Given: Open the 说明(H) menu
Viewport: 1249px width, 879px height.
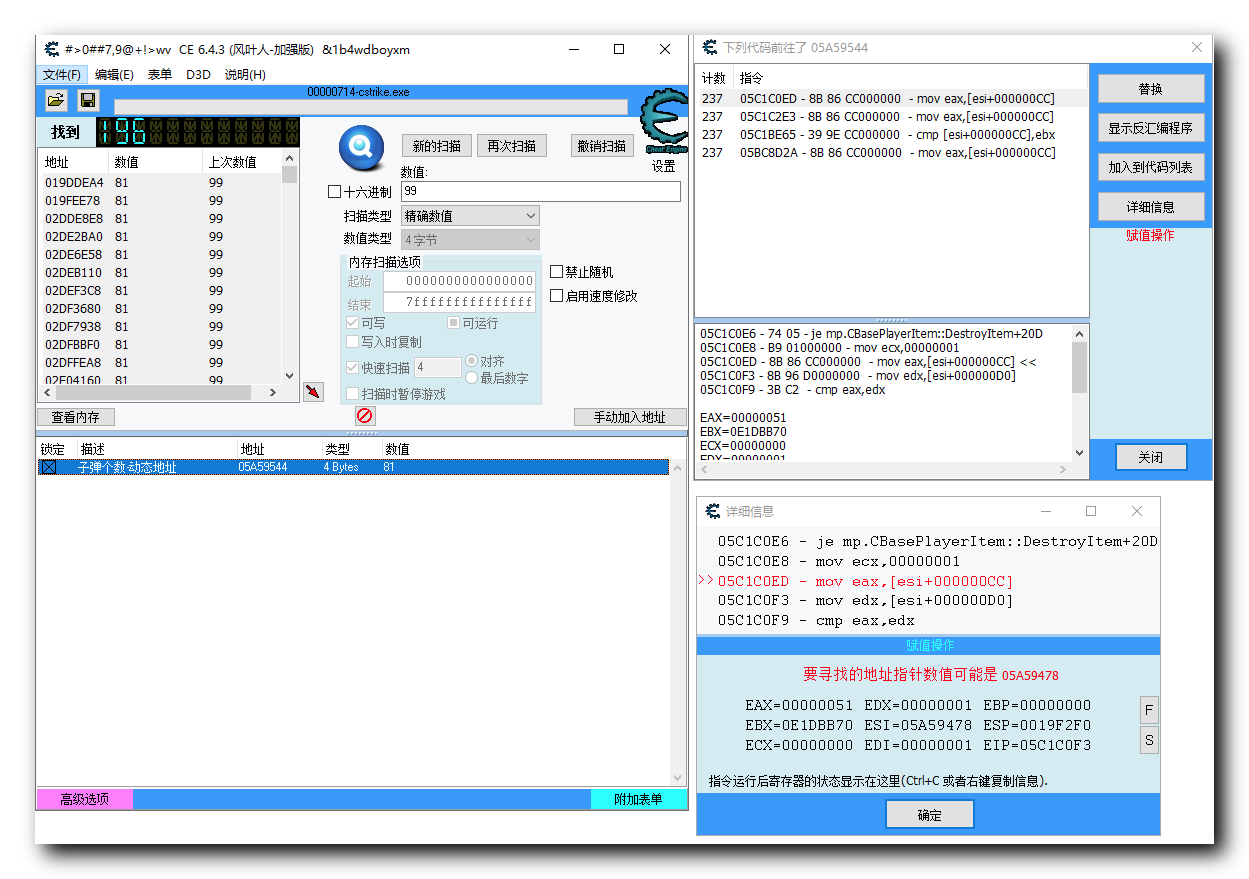Looking at the screenshot, I should (245, 75).
